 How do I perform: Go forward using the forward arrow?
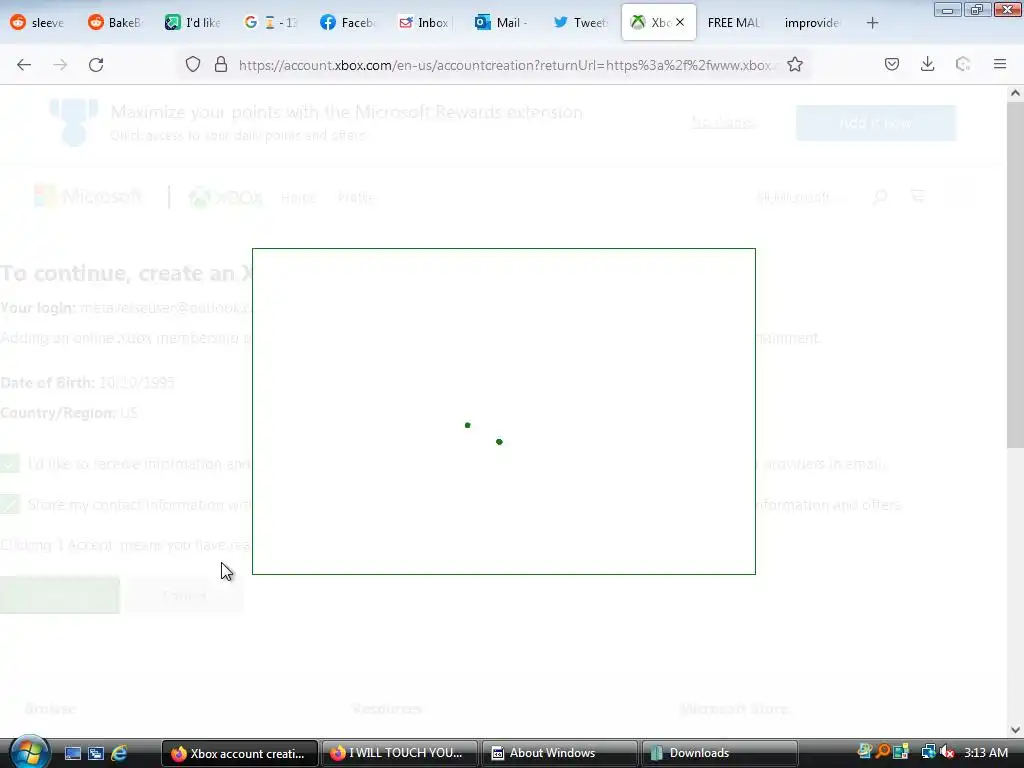coord(60,65)
